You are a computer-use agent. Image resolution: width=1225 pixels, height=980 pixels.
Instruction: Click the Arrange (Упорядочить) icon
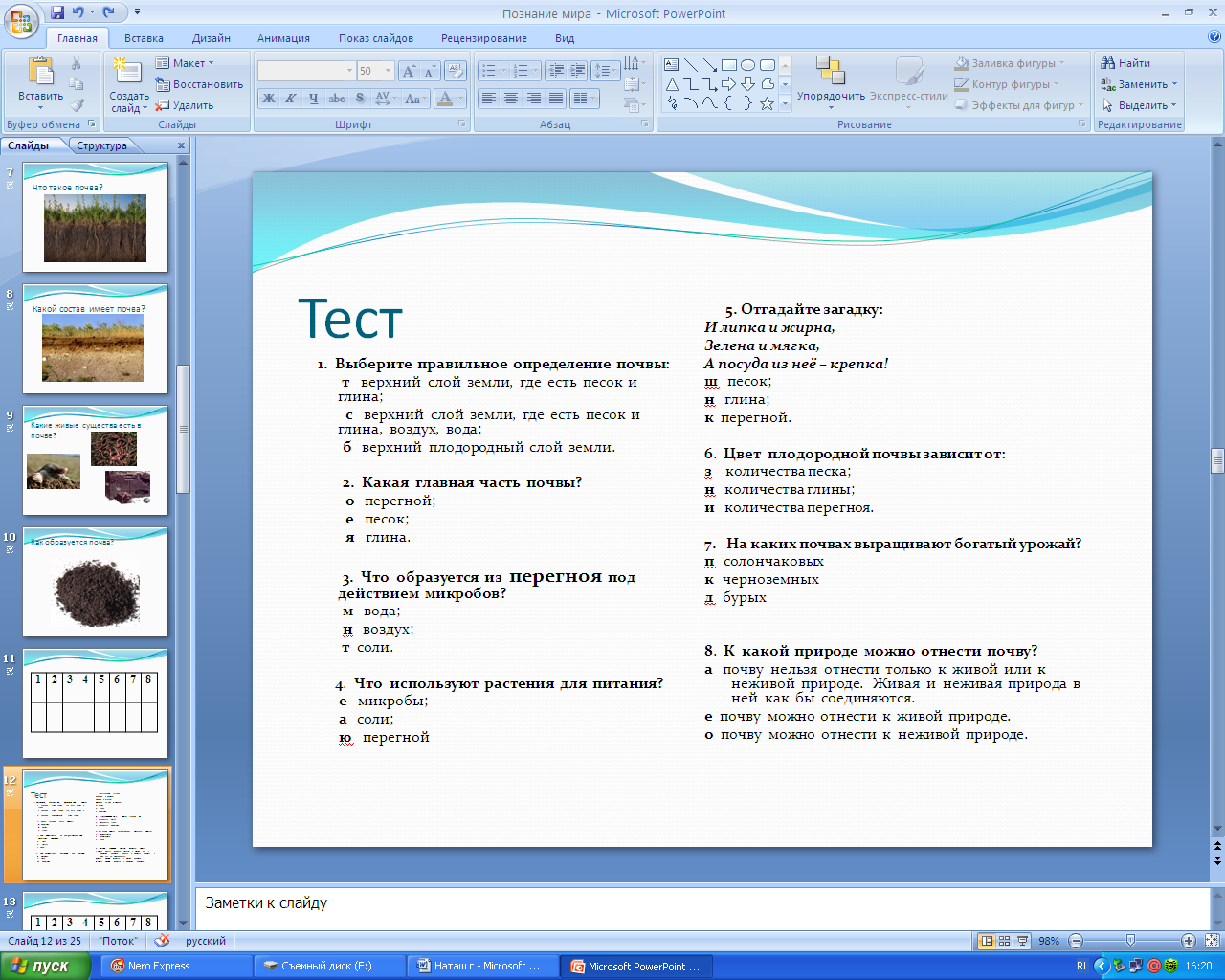pyautogui.click(x=831, y=72)
